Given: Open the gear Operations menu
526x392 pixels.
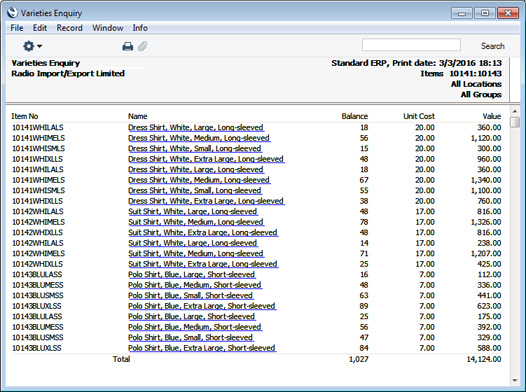Looking at the screenshot, I should (32, 46).
